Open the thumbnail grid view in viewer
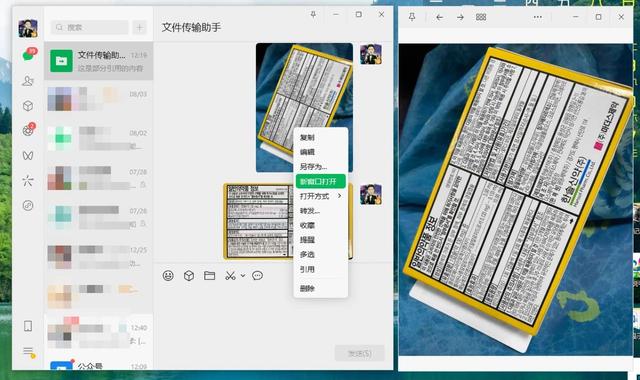This screenshot has height=380, width=640. (x=481, y=17)
